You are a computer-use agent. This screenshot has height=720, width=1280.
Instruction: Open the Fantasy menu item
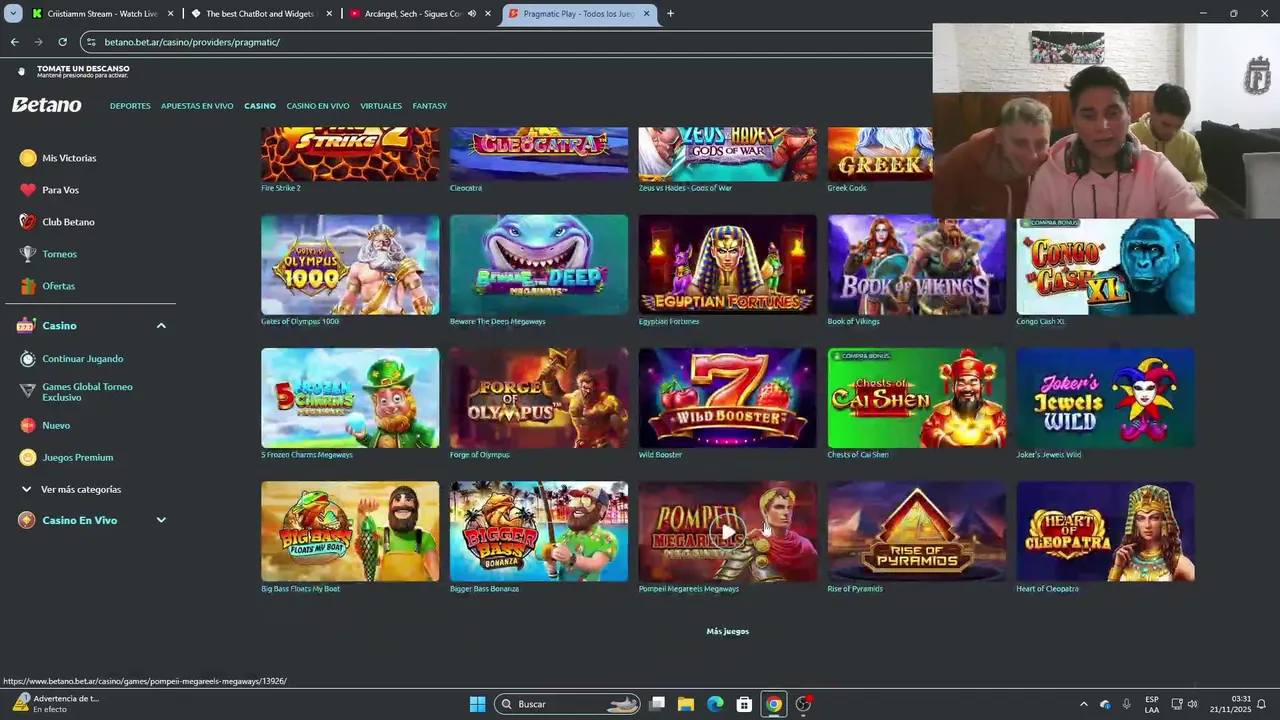point(430,106)
